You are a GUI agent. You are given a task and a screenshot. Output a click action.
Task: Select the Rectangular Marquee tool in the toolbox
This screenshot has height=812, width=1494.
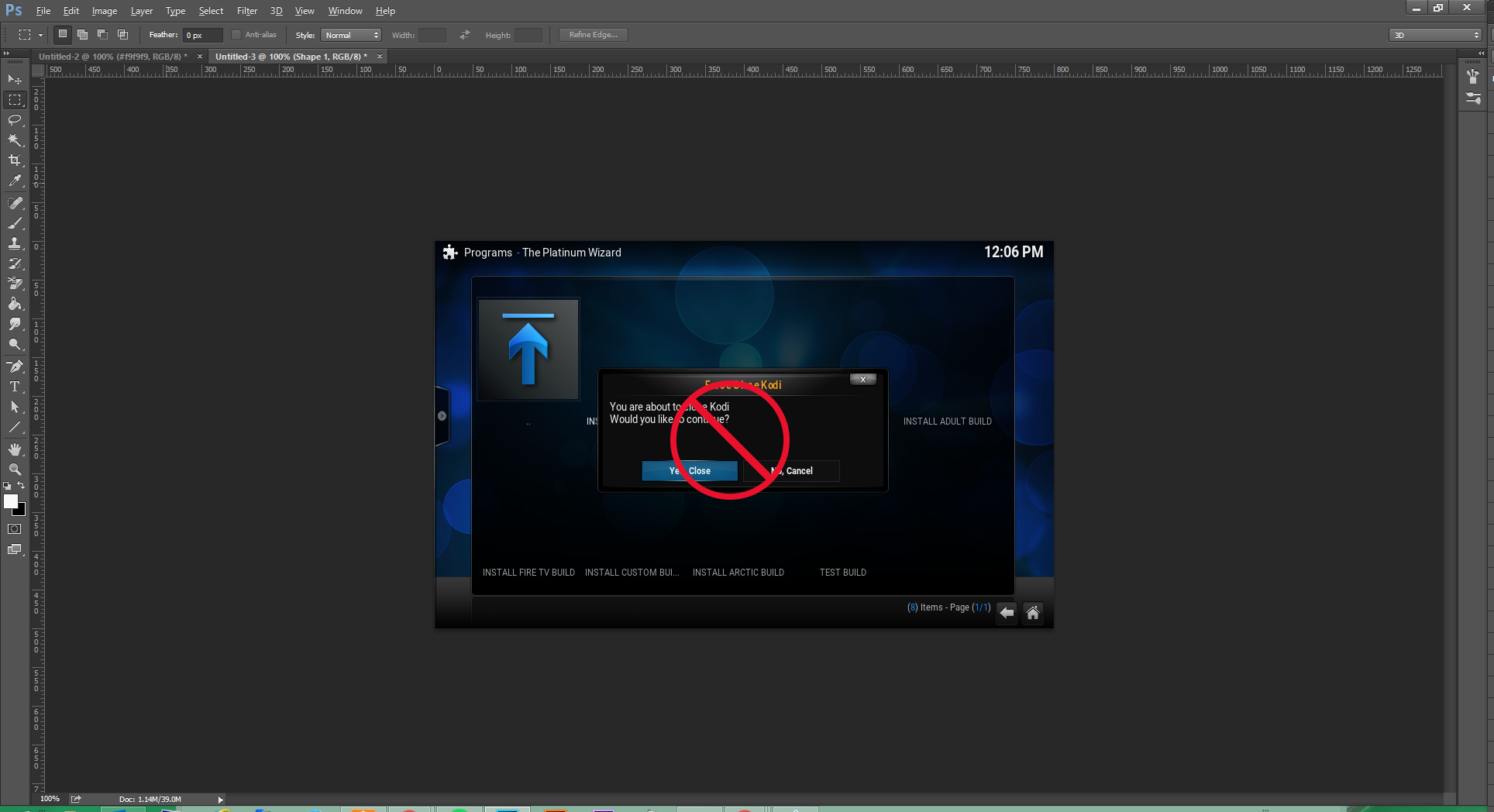tap(15, 100)
